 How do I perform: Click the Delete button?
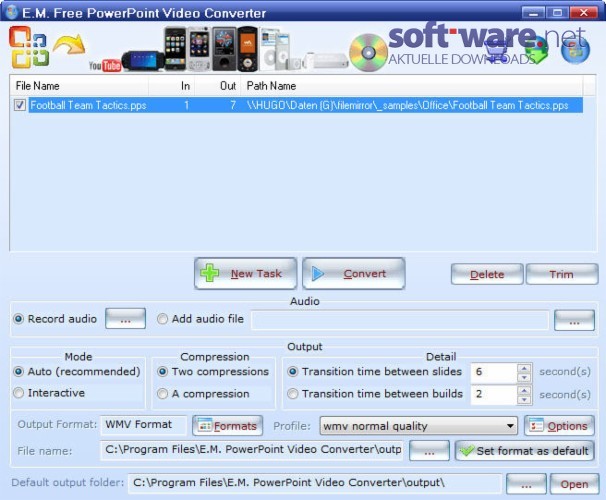[x=487, y=274]
